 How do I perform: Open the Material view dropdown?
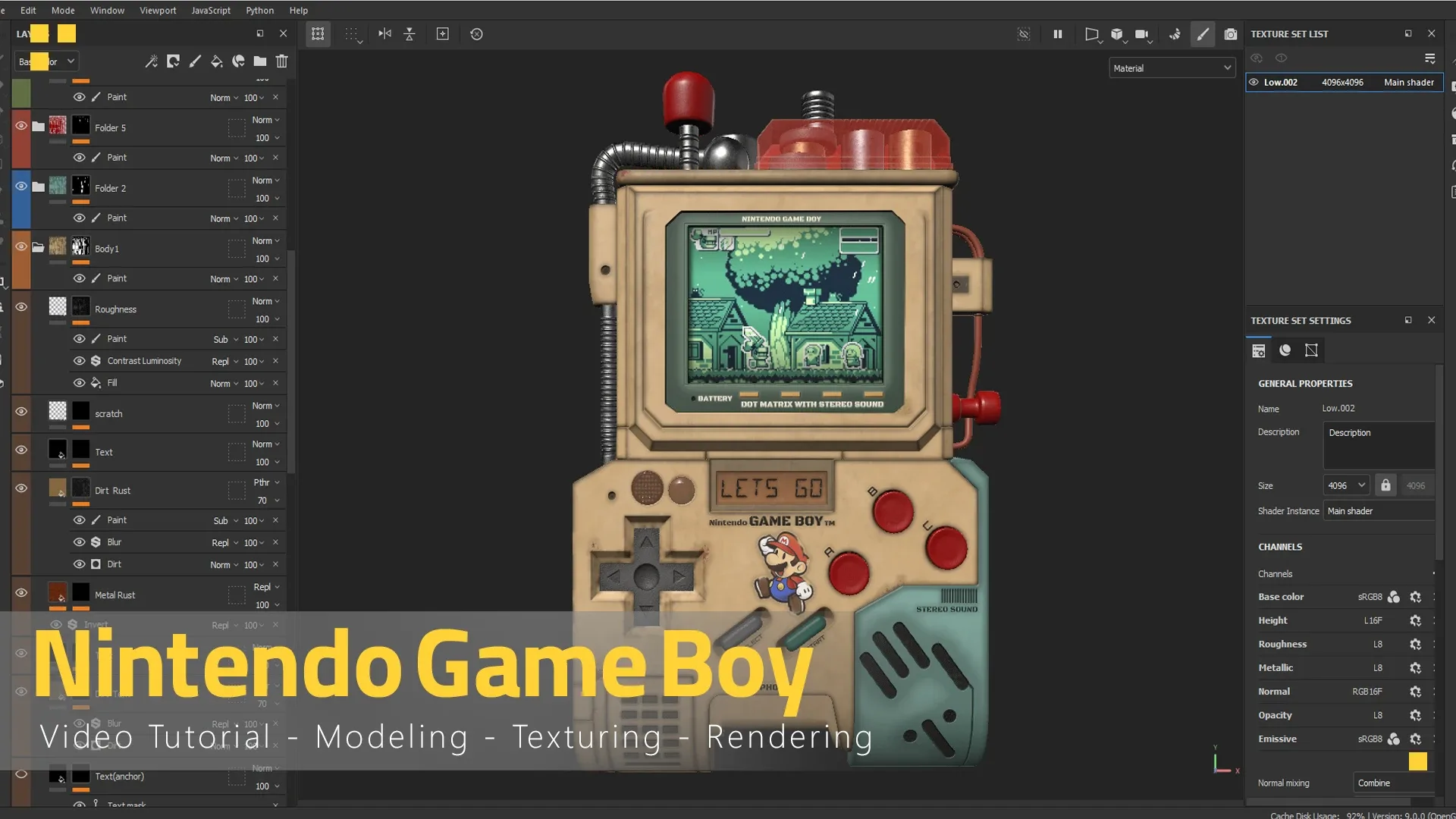tap(1172, 67)
